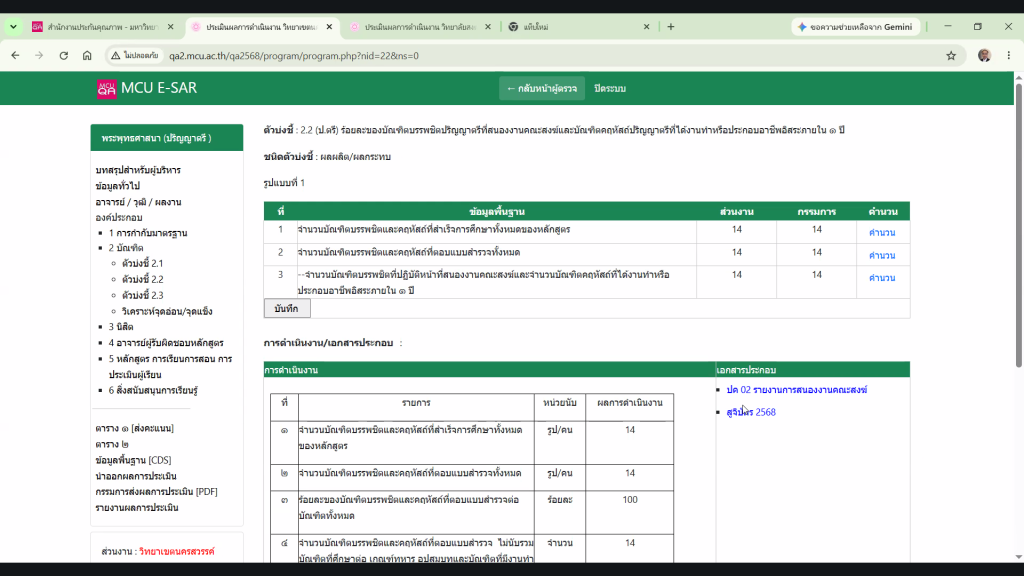Click พระพุทธศาสนา (ปริญญาตรี) sidebar header
This screenshot has width=1024, height=576.
point(167,138)
